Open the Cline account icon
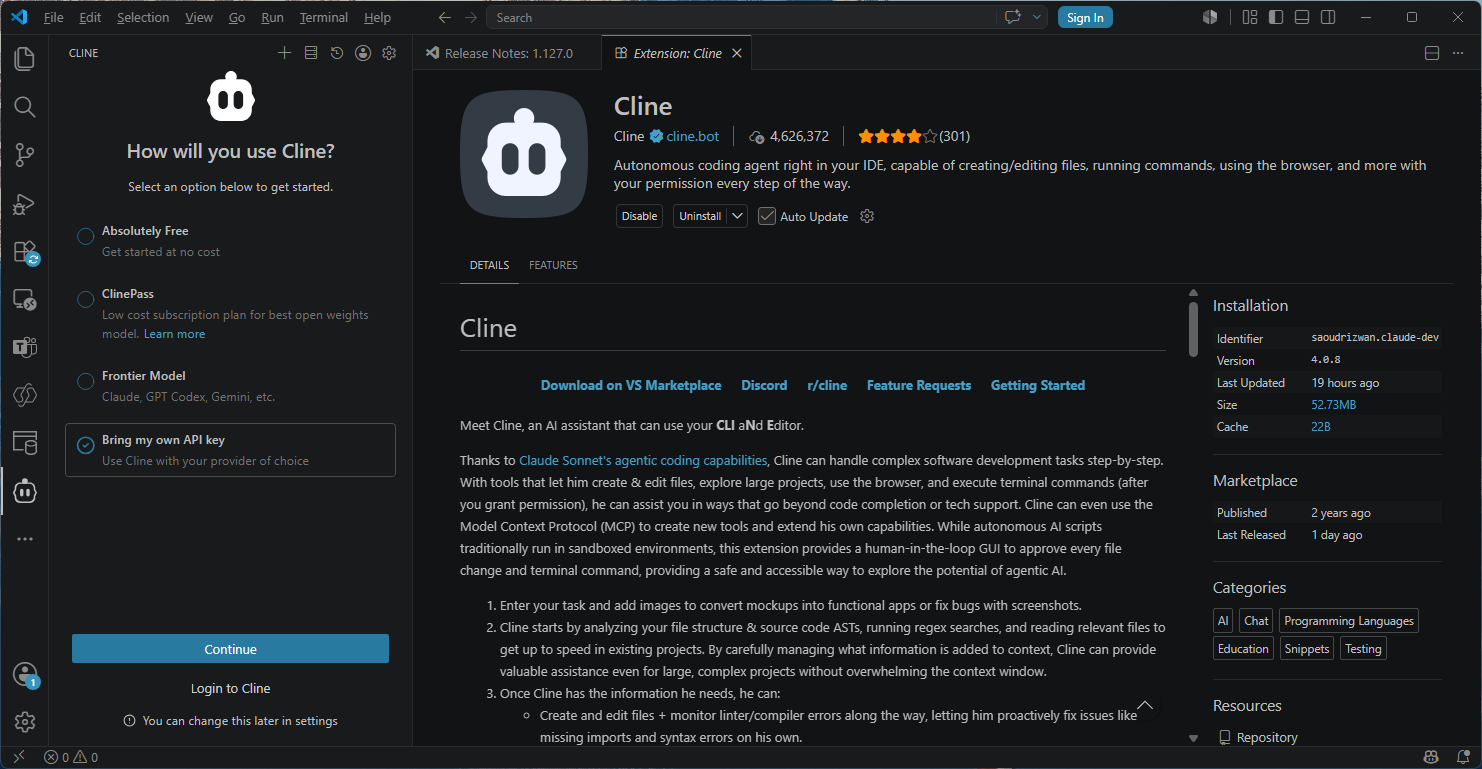This screenshot has height=769, width=1482. click(x=363, y=53)
